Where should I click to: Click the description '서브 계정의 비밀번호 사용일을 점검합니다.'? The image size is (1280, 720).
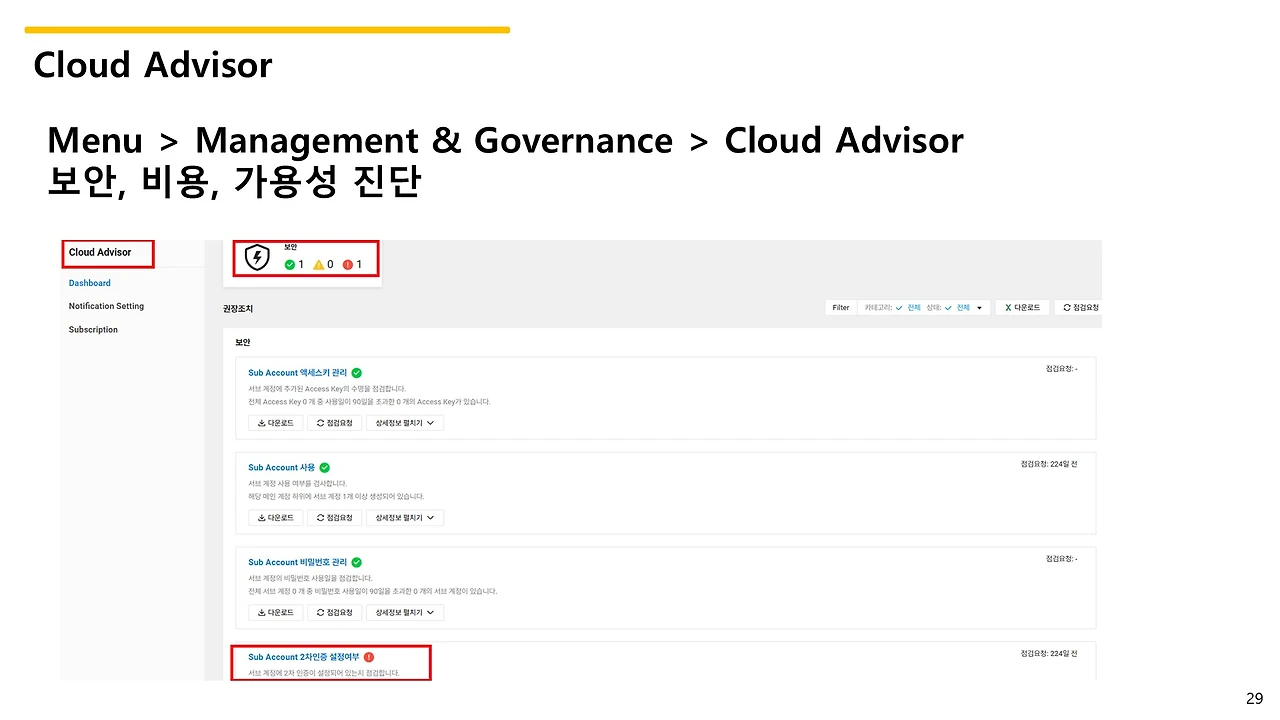(x=310, y=578)
